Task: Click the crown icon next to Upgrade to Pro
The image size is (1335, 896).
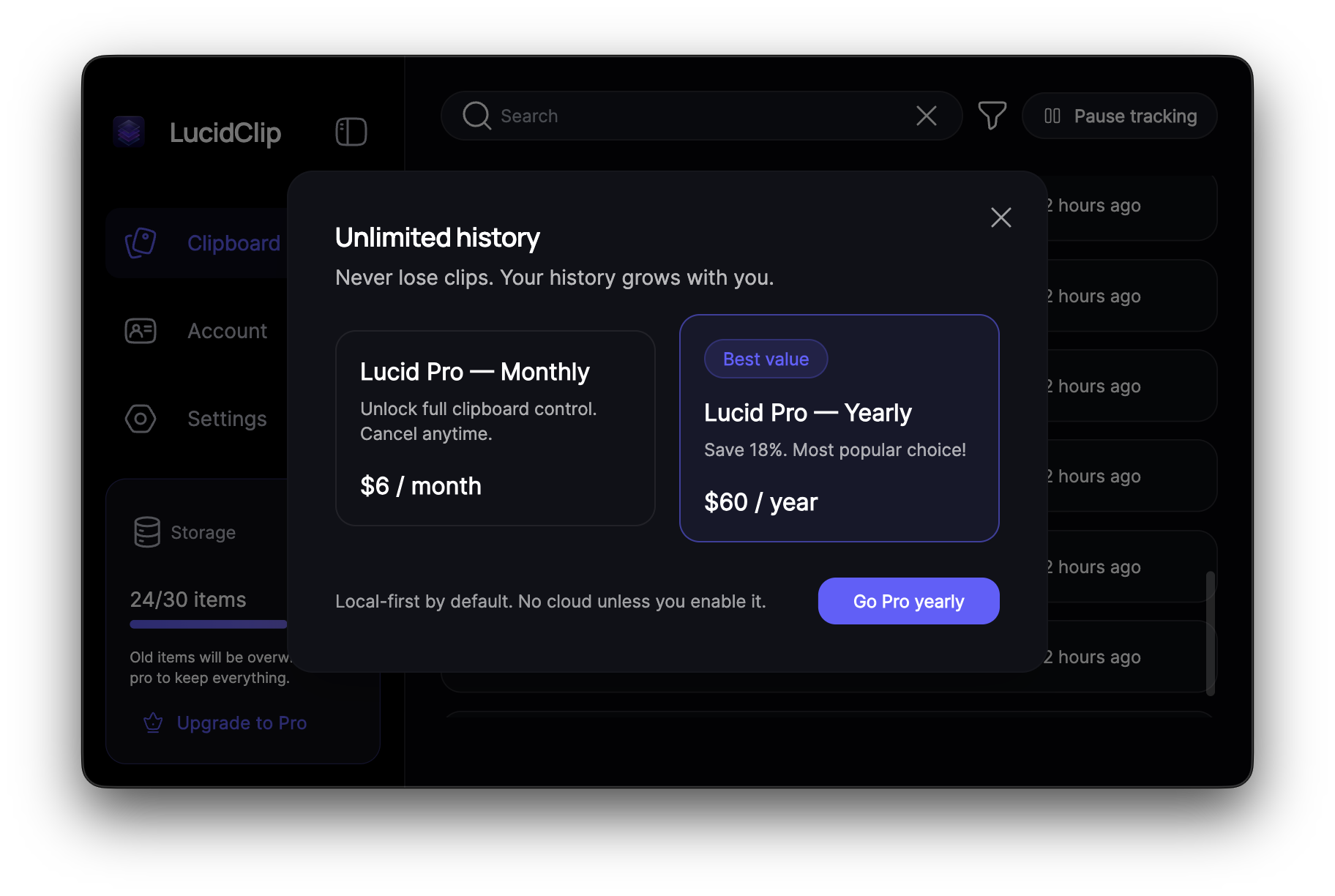Action: point(152,723)
